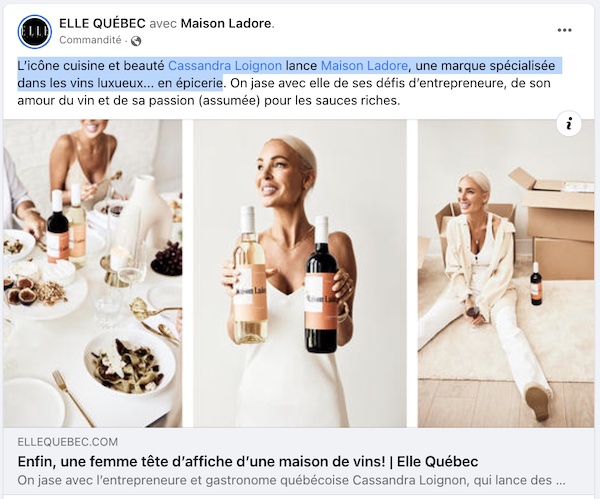Open Maison Ladore in the post header
Viewport: 600px width, 499px height.
(x=226, y=23)
